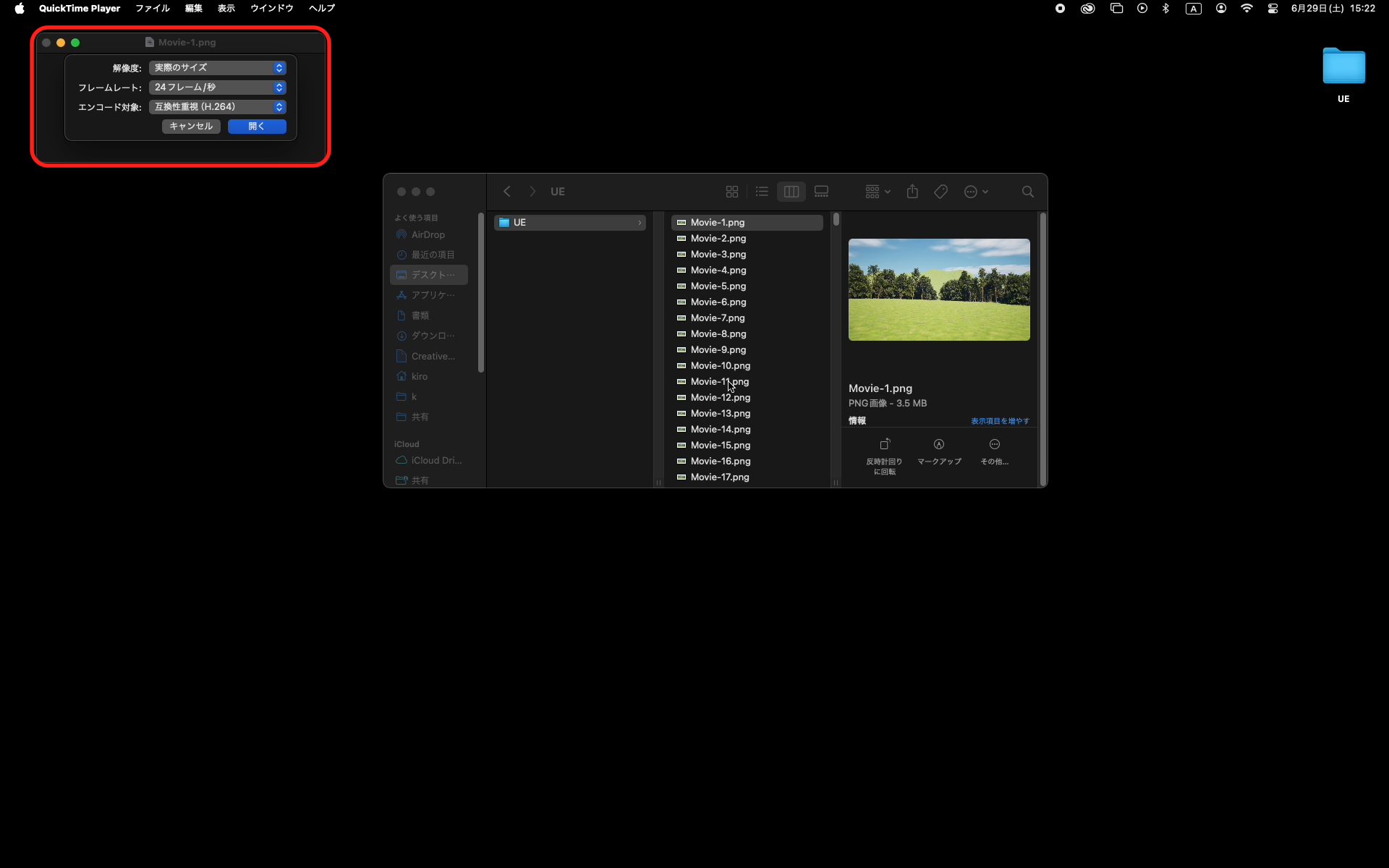The image size is (1389, 868).
Task: Select Movie-1.png in file list
Action: click(747, 223)
